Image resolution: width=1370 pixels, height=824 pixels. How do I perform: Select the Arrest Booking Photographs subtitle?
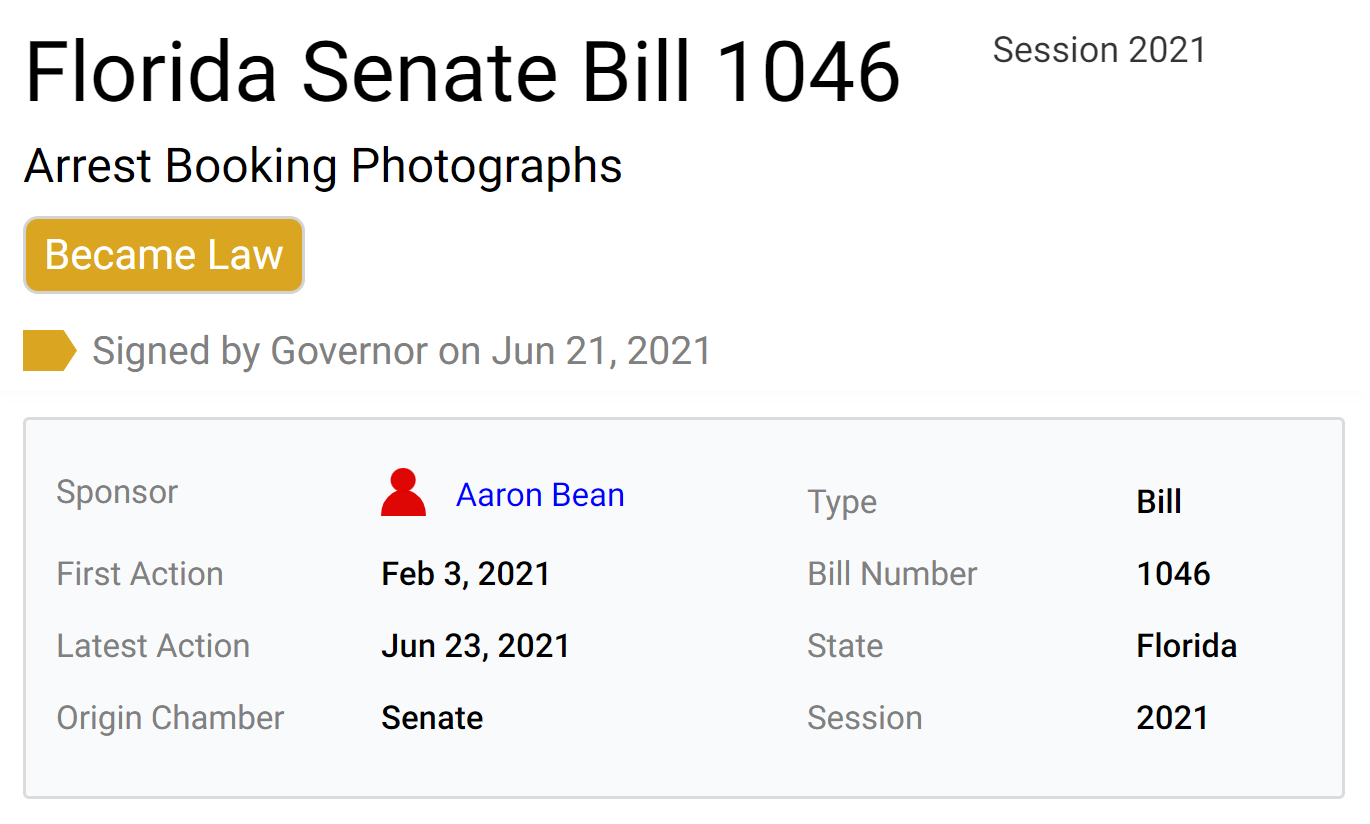point(323,166)
